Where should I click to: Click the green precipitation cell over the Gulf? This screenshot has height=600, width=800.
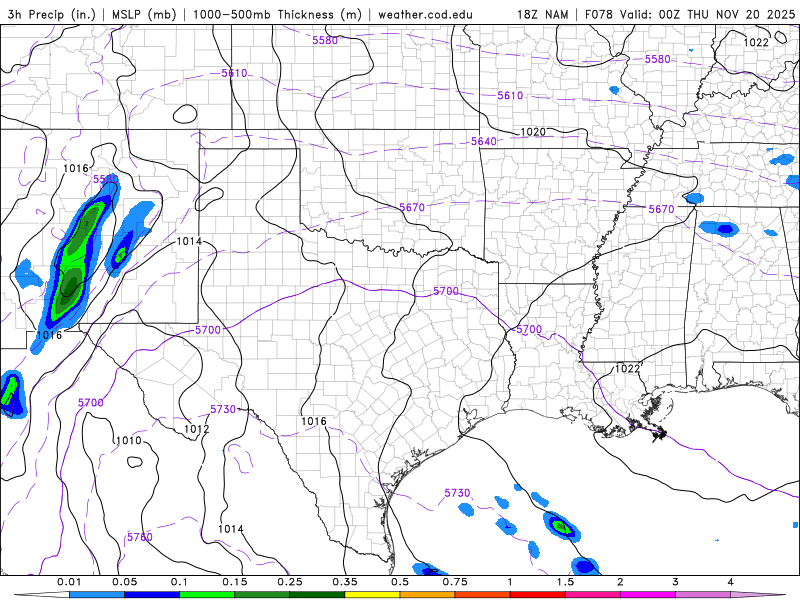tap(560, 527)
